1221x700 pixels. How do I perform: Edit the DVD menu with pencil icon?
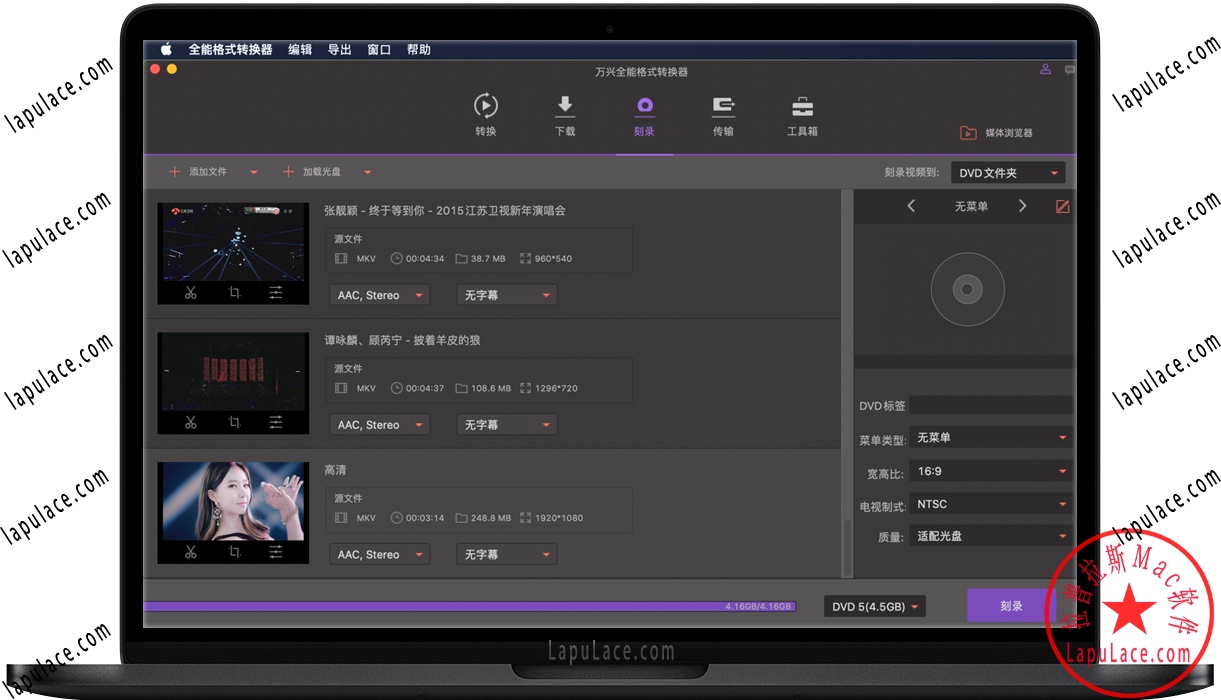pos(1063,206)
